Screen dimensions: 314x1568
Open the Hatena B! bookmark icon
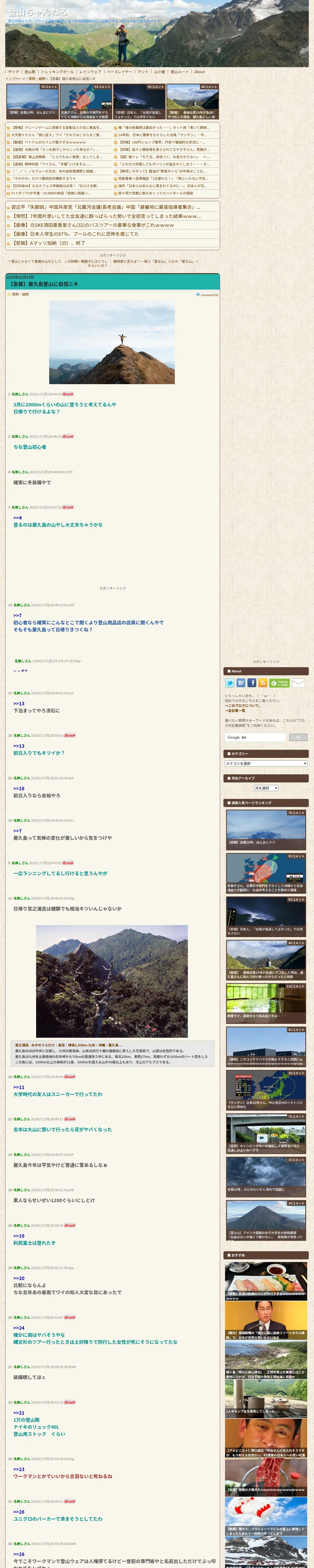pos(241,683)
